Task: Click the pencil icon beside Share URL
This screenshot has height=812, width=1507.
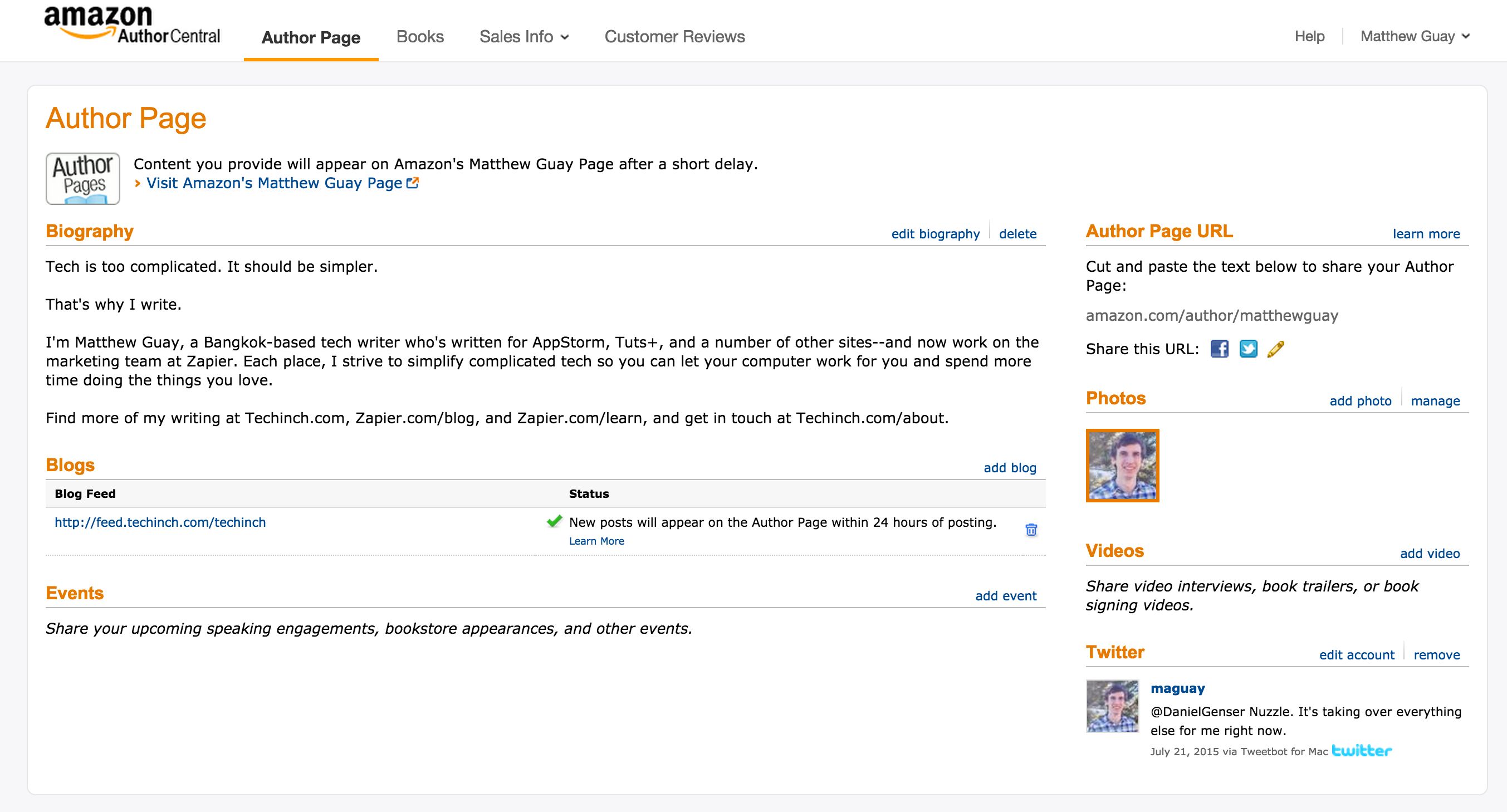Action: click(1276, 349)
